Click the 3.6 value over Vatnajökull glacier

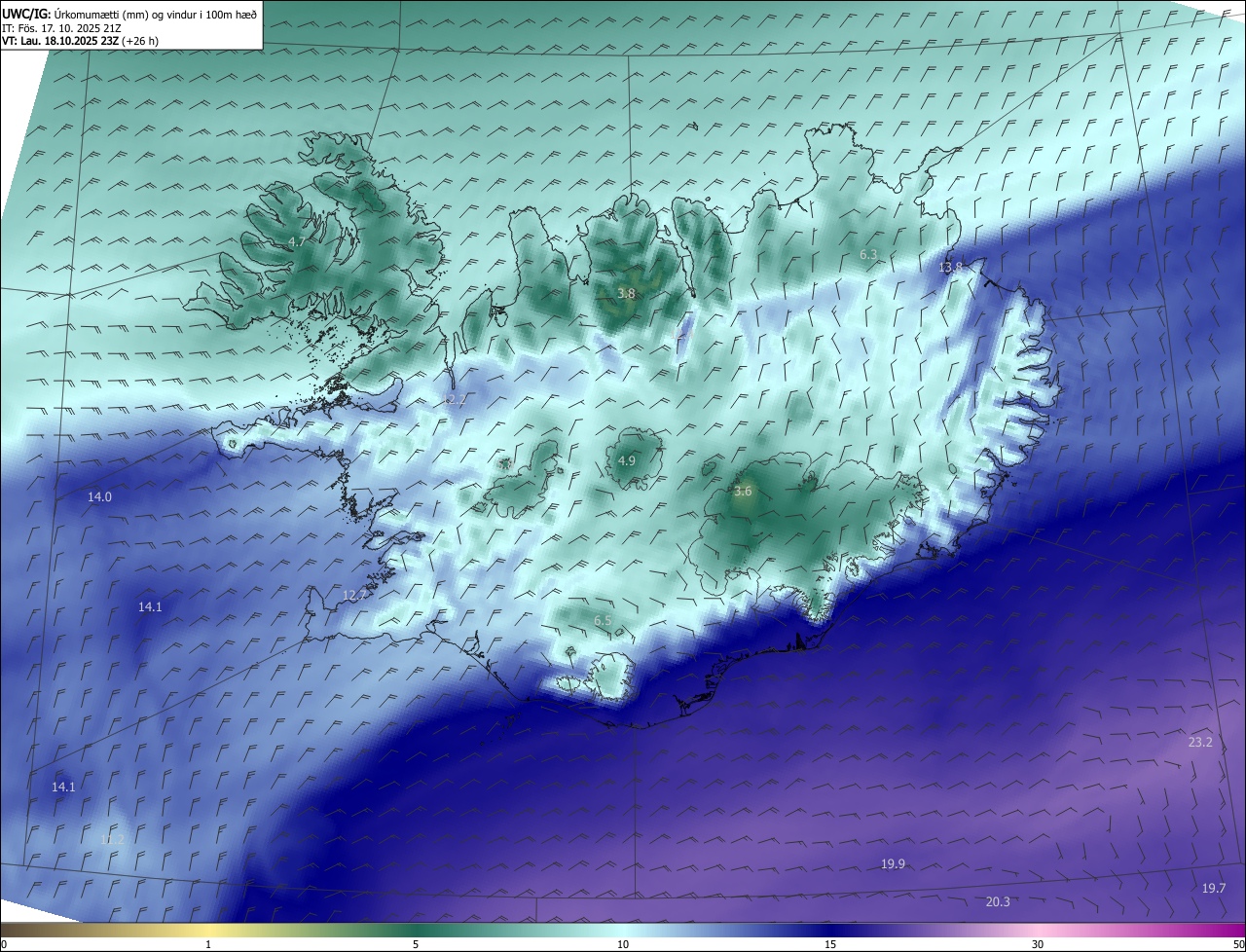click(743, 492)
